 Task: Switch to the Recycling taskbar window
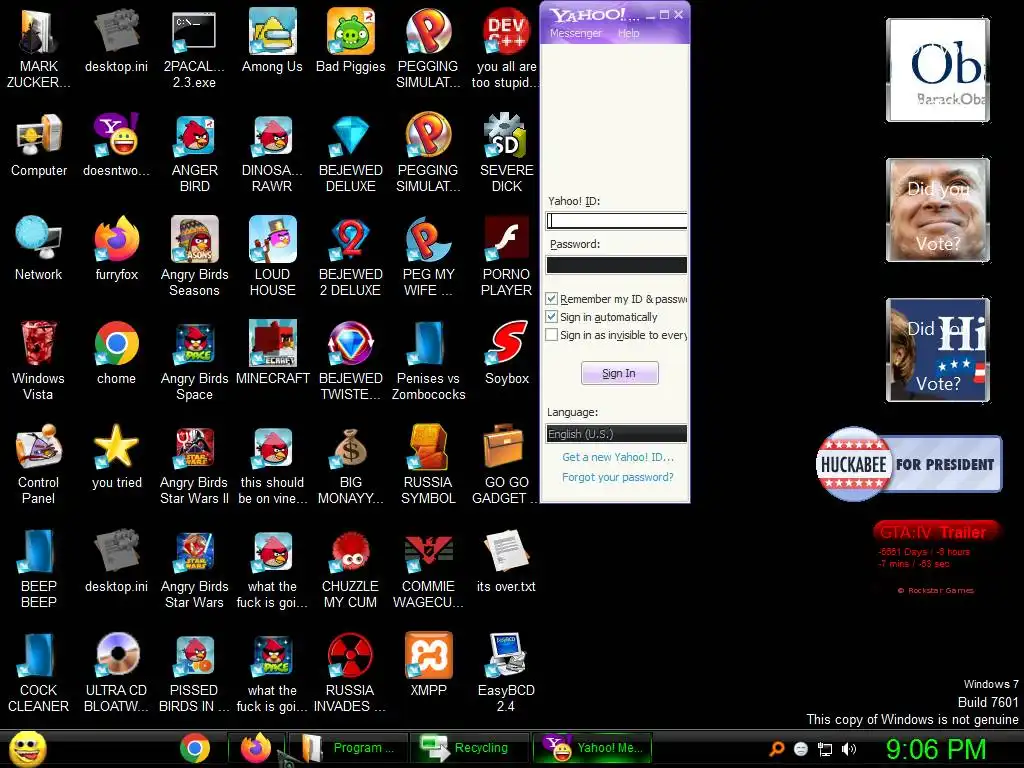[x=468, y=748]
